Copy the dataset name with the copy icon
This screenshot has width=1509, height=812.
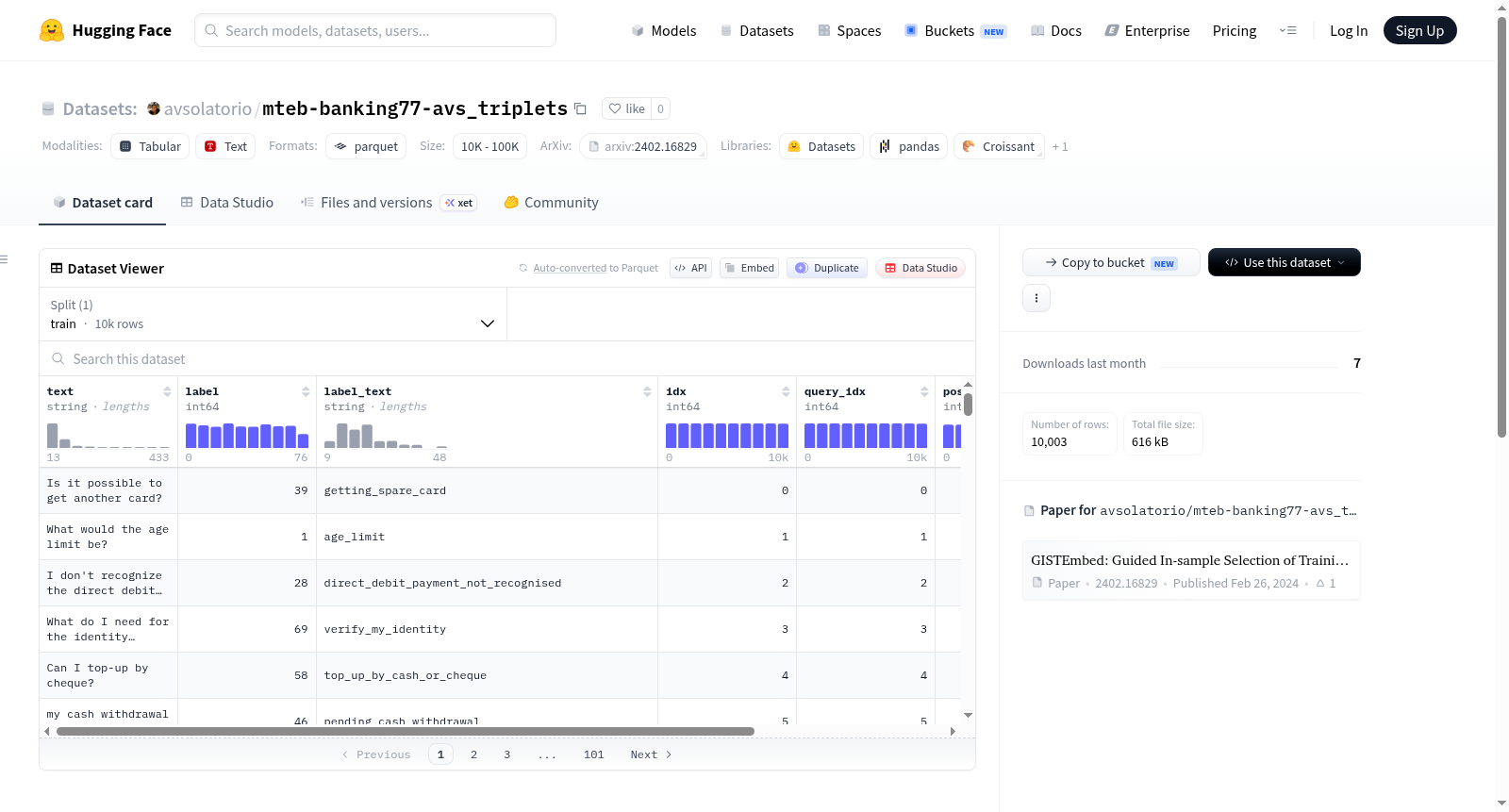point(581,108)
